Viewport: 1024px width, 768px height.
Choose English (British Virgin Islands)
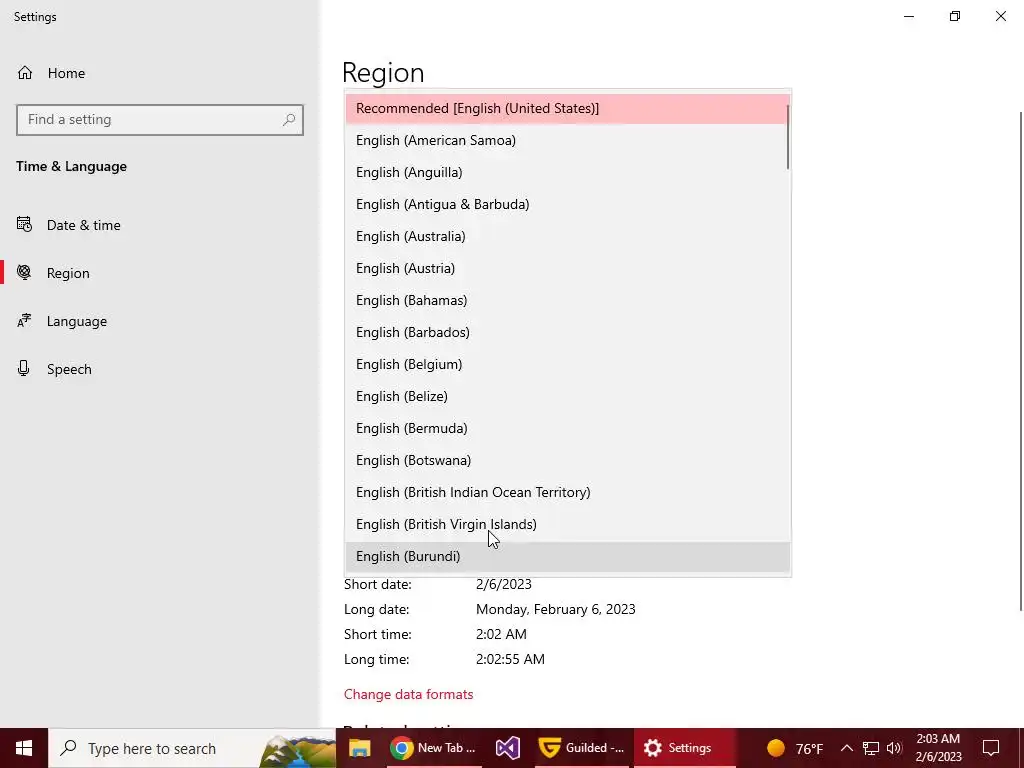point(568,524)
